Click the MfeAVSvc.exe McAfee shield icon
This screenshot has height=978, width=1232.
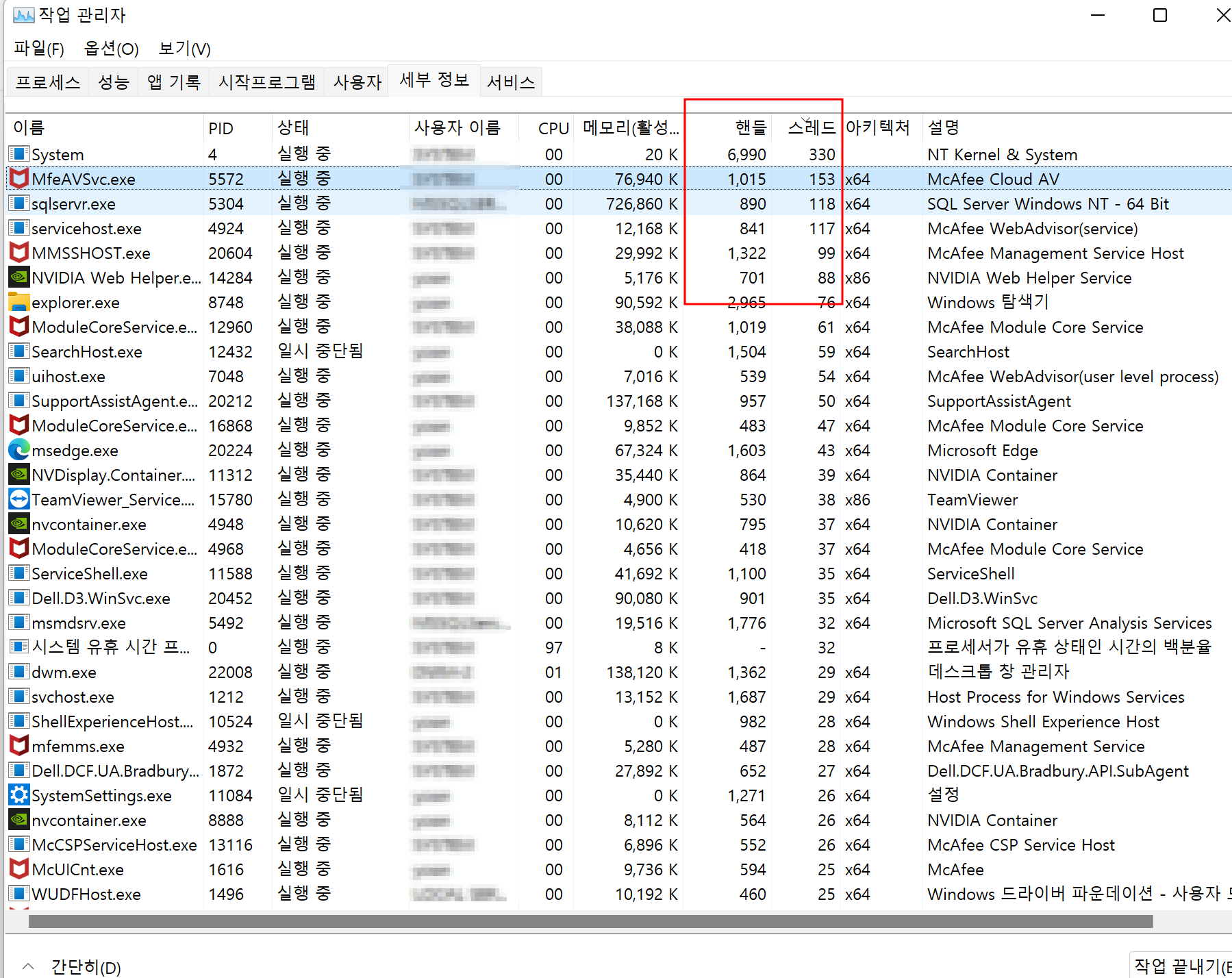pyautogui.click(x=18, y=179)
